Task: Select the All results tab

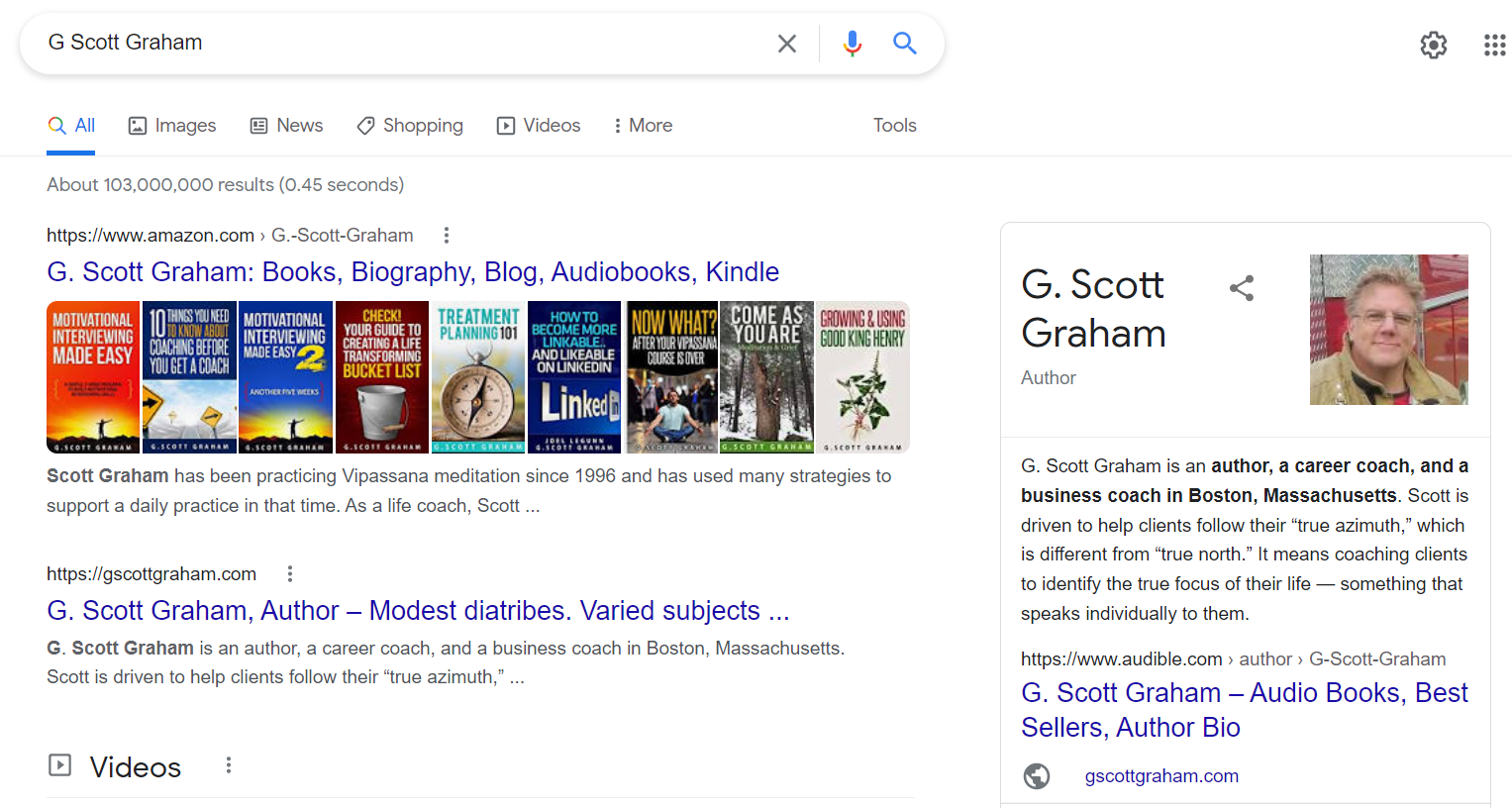Action: (71, 126)
